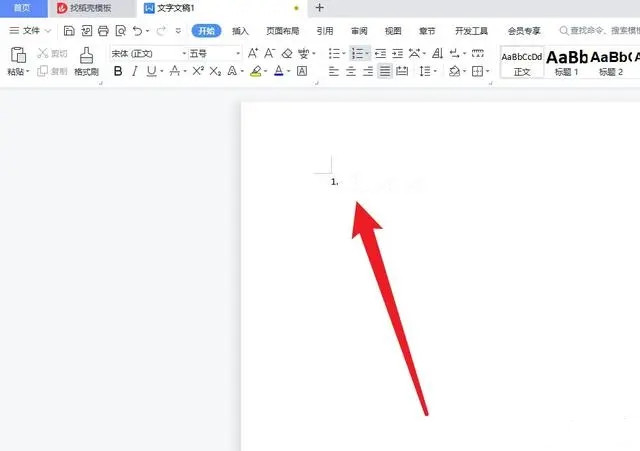The image size is (640, 451).
Task: Click paragraph shading bucket icon
Action: coord(454,71)
